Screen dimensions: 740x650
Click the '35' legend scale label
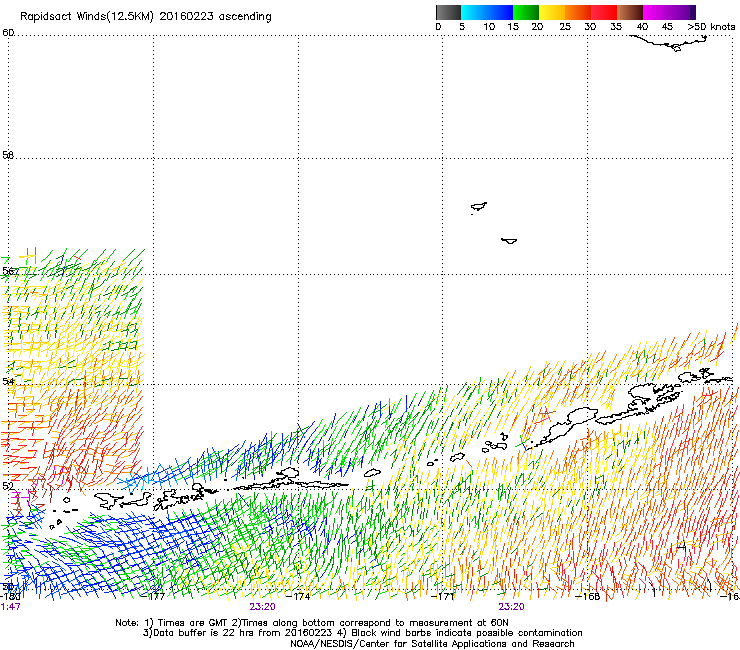tap(616, 27)
